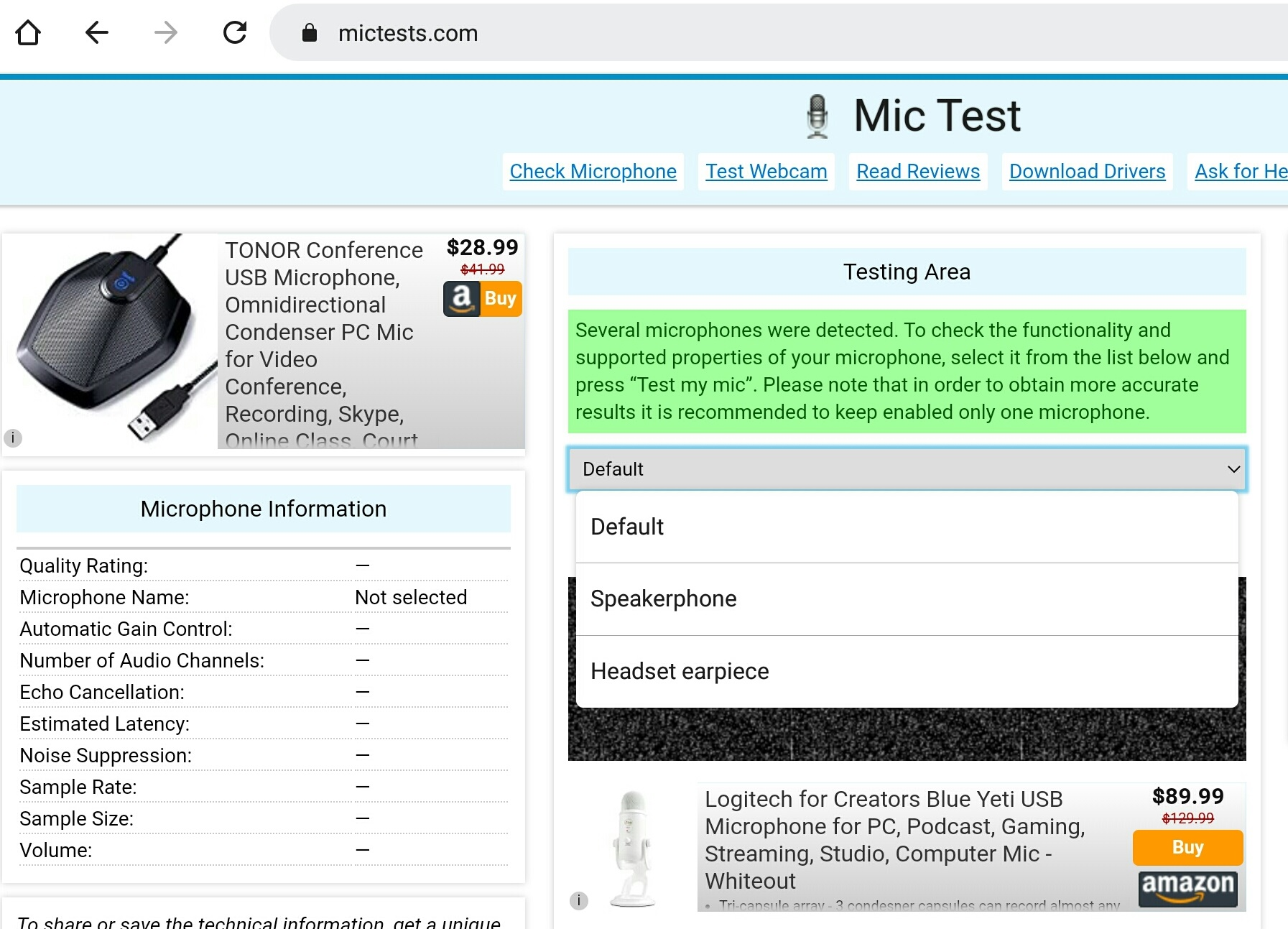Tap the amazon logo on Blue Yeti ad
This screenshot has height=929, width=1288.
coord(1187,889)
